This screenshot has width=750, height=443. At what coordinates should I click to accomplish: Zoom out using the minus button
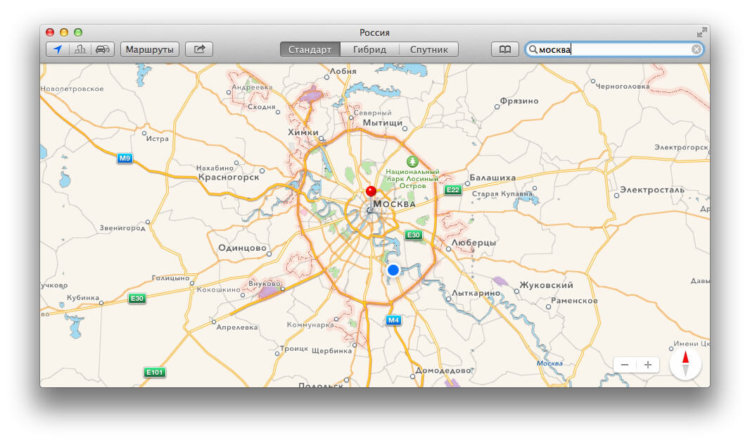pyautogui.click(x=625, y=365)
